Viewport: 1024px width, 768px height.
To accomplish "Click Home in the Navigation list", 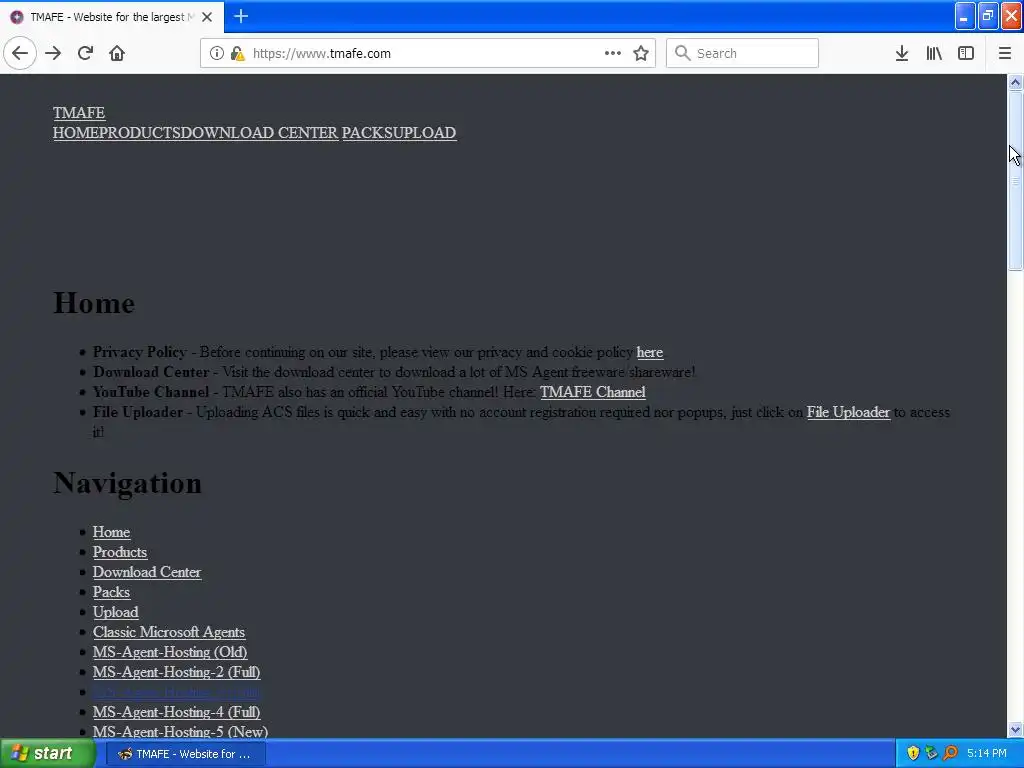I will point(111,532).
